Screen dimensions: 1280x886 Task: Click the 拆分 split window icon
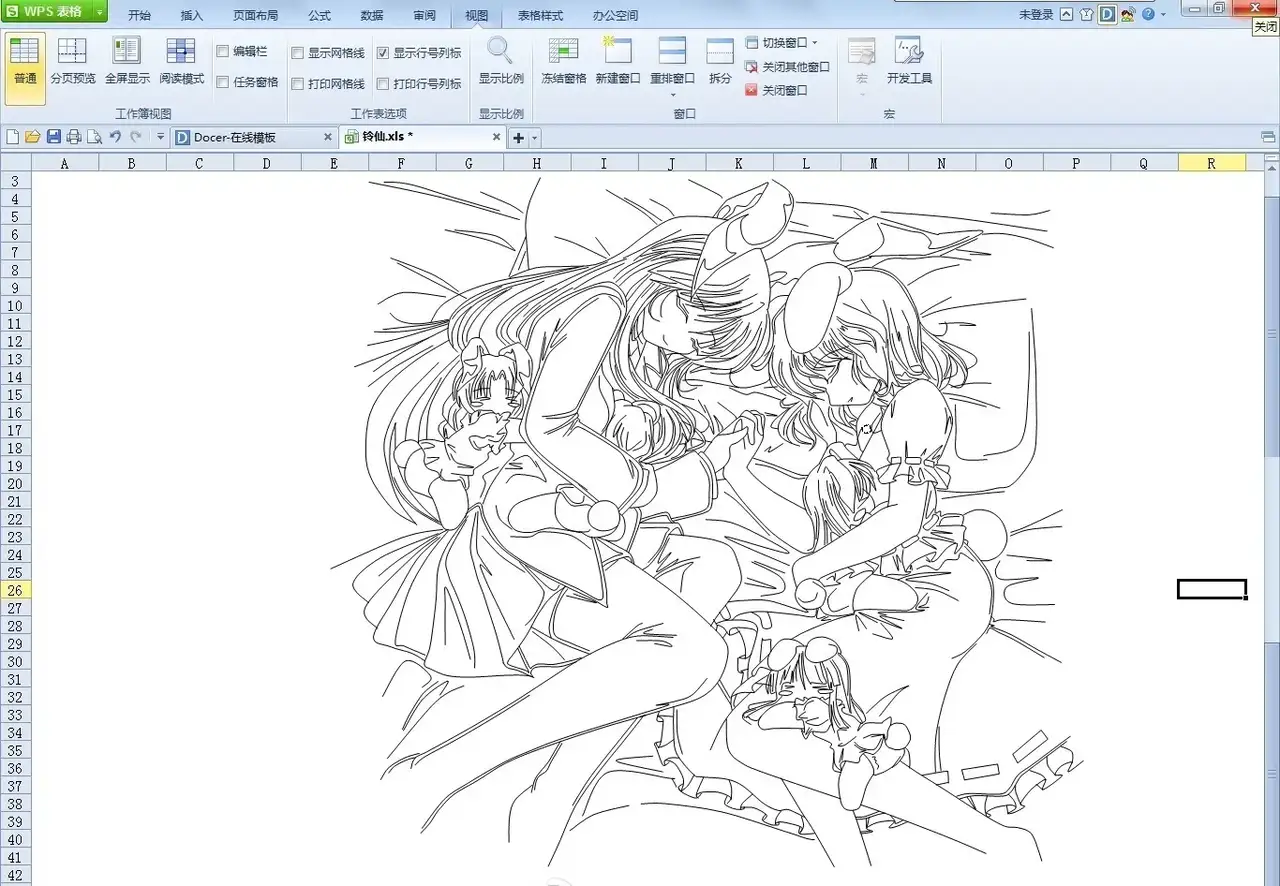click(720, 52)
